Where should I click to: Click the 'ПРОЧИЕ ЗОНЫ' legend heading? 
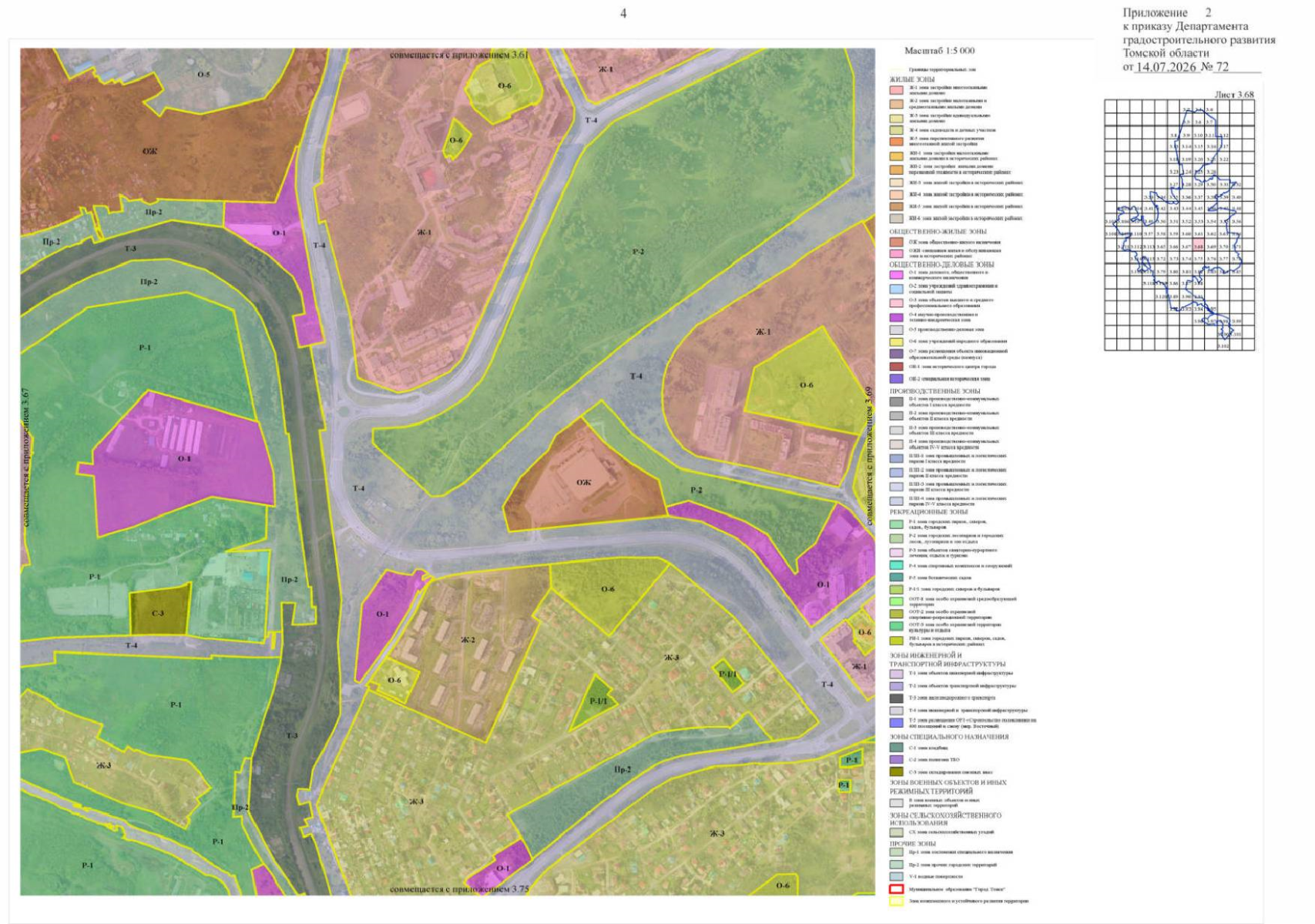point(913,844)
